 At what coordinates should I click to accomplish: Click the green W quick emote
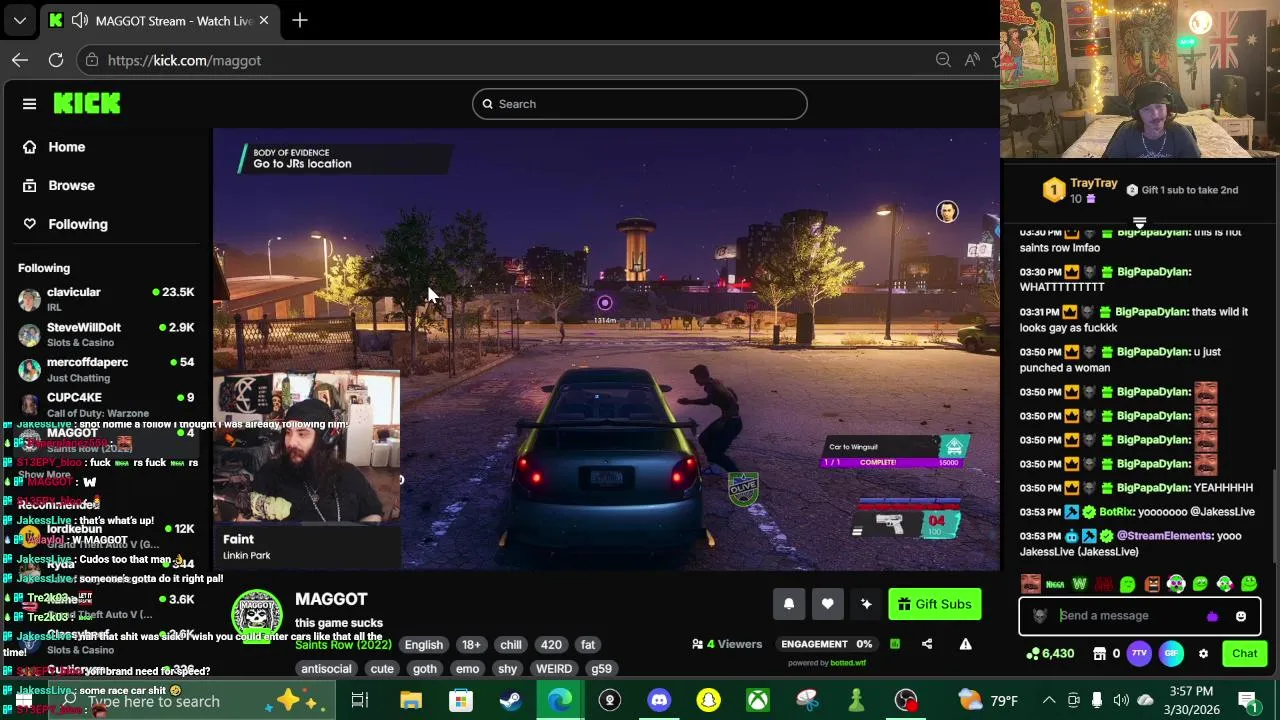click(x=1079, y=584)
